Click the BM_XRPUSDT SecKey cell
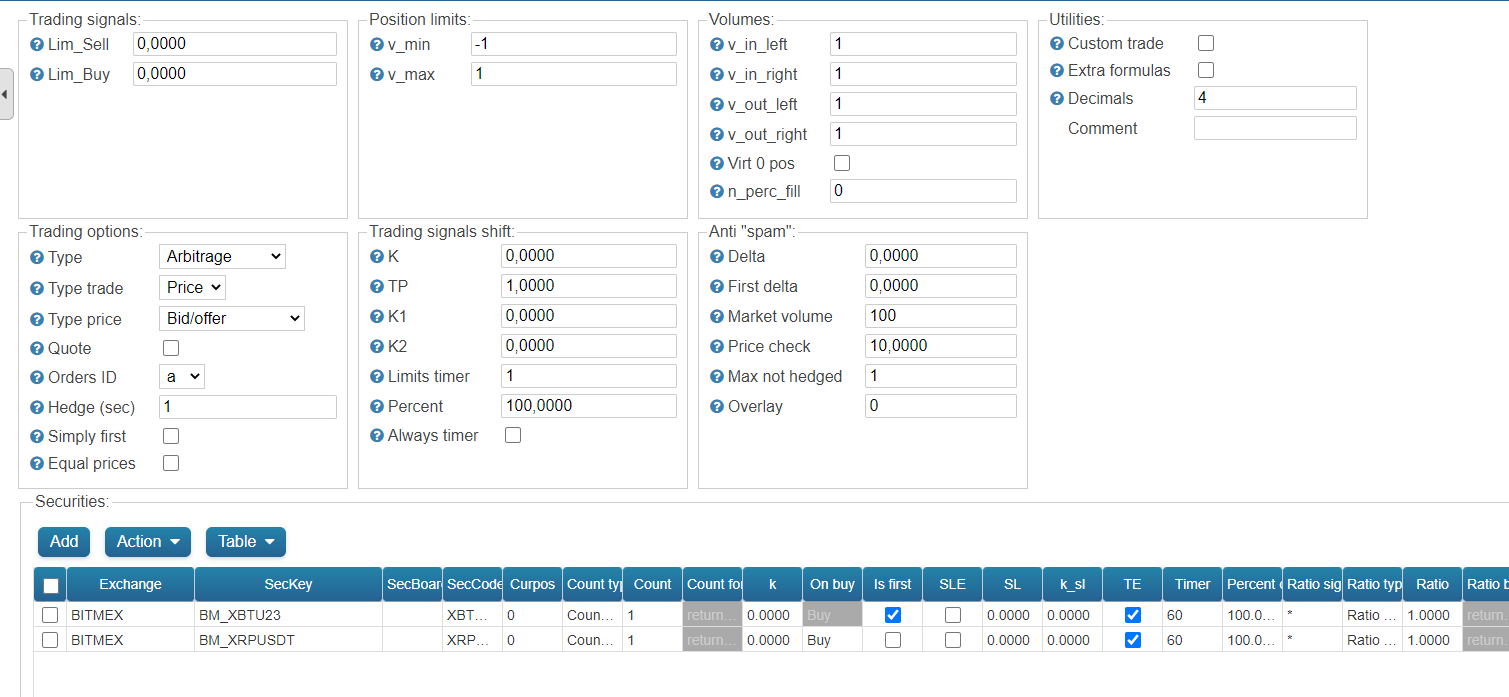The width and height of the screenshot is (1509, 697). coord(288,640)
